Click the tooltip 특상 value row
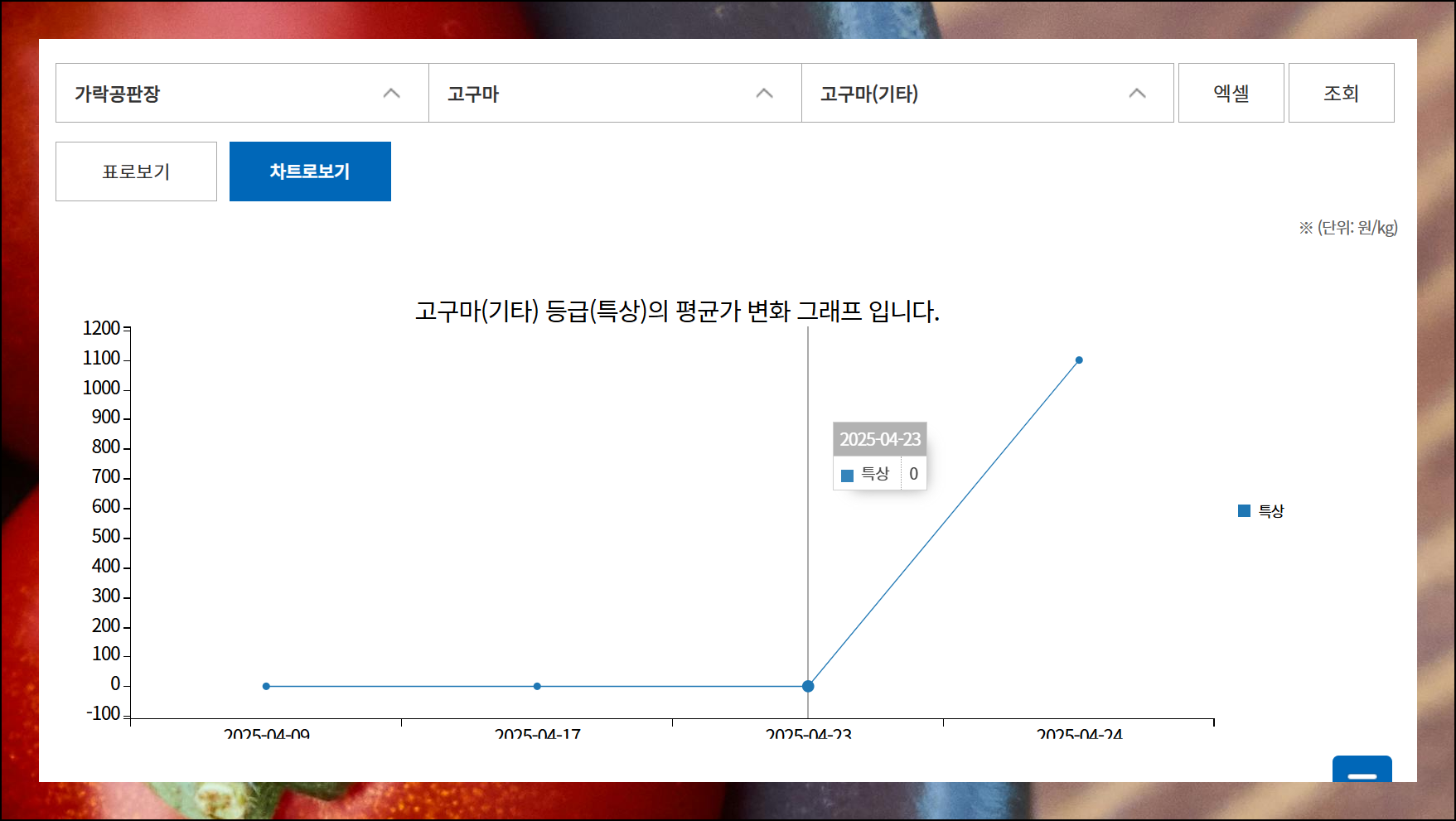Screen dimensions: 1456x821 click(880, 474)
